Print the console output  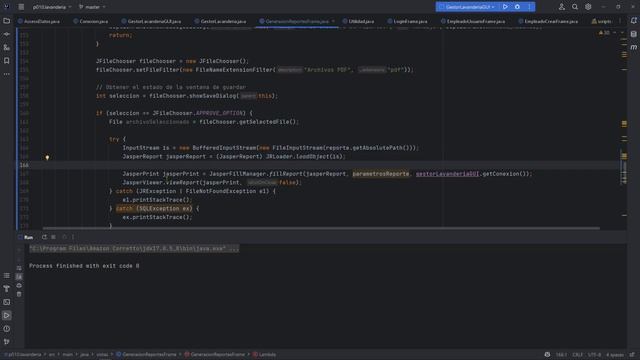pyautogui.click(x=19, y=285)
